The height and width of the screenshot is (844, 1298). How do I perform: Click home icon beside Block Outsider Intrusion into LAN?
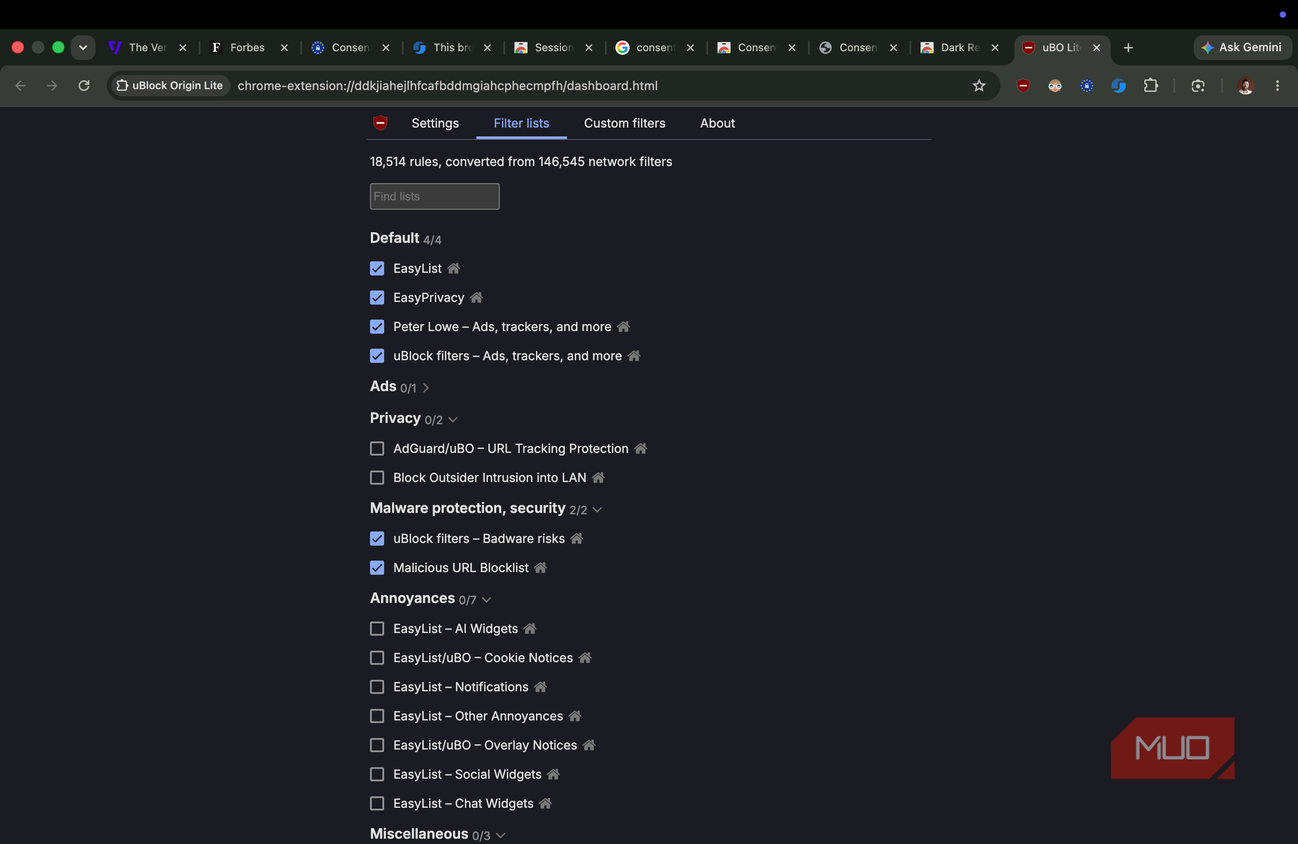599,477
